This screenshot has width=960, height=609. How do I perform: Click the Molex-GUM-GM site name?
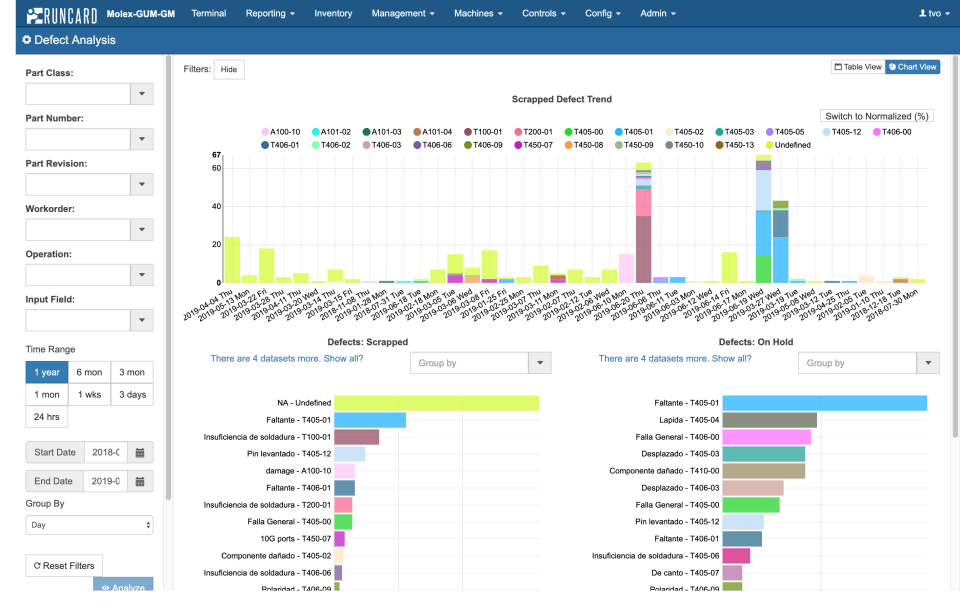[141, 13]
